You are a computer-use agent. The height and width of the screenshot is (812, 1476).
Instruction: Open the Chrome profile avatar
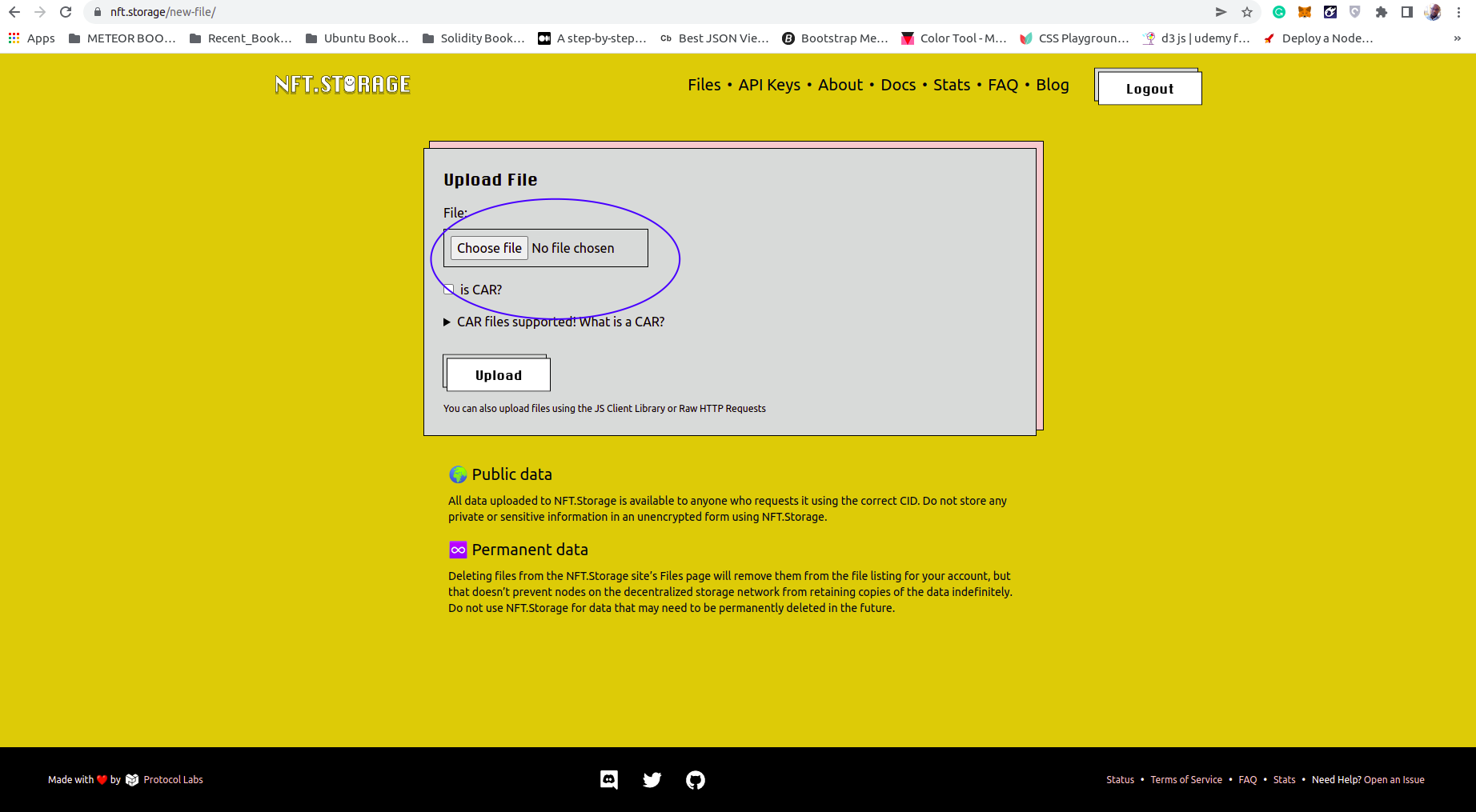tap(1433, 12)
